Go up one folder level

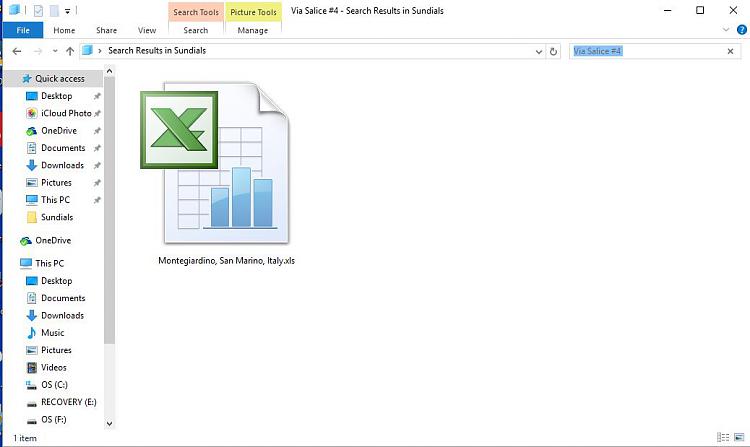click(x=70, y=51)
